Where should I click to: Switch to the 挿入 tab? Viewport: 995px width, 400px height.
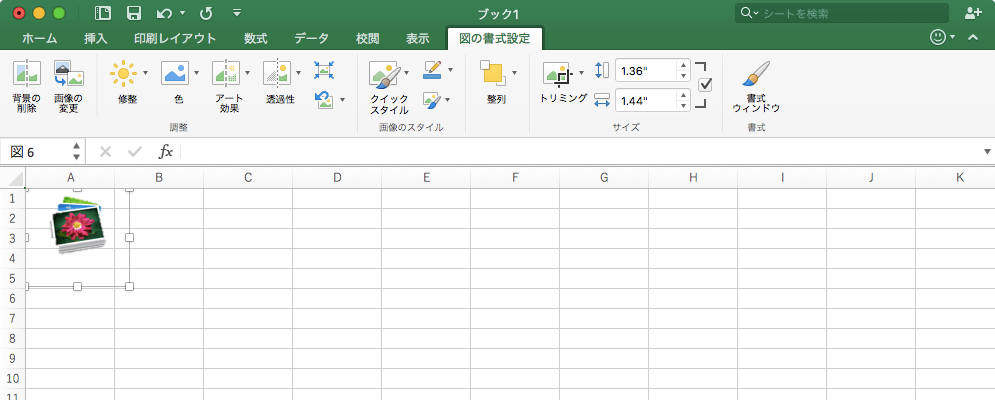tap(96, 39)
